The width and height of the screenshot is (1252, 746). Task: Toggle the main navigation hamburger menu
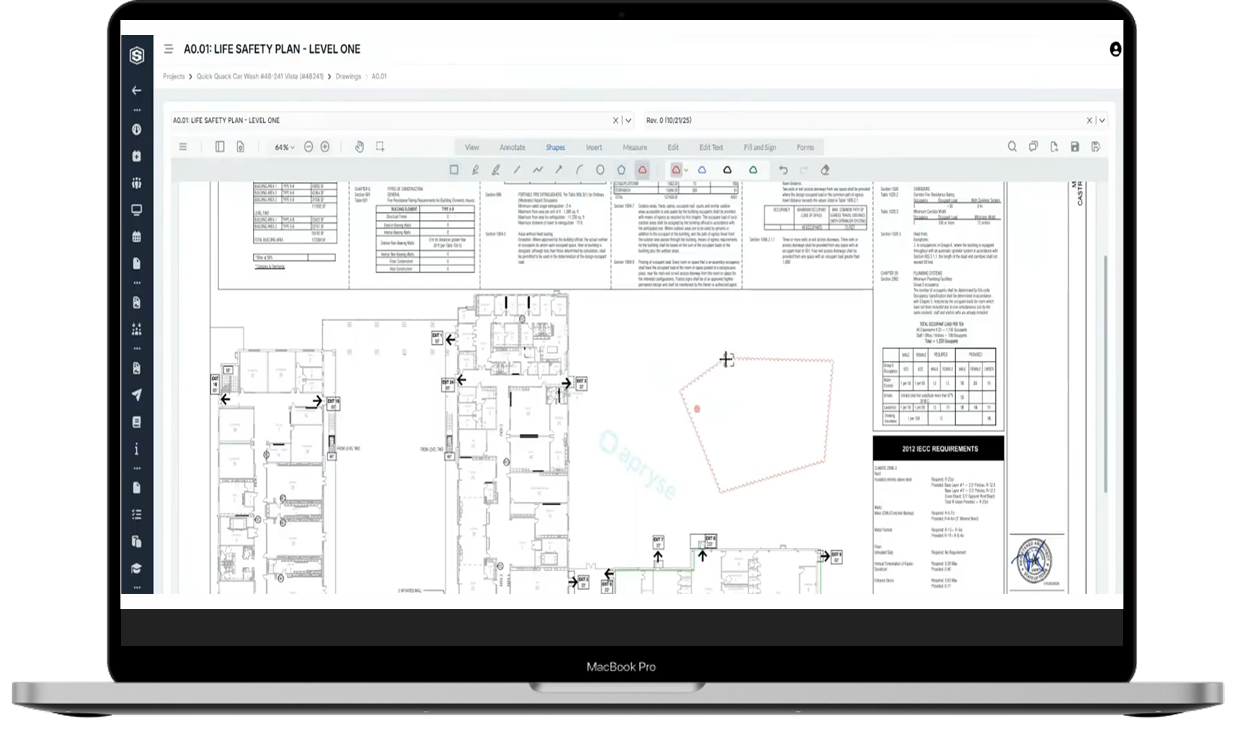pos(169,49)
